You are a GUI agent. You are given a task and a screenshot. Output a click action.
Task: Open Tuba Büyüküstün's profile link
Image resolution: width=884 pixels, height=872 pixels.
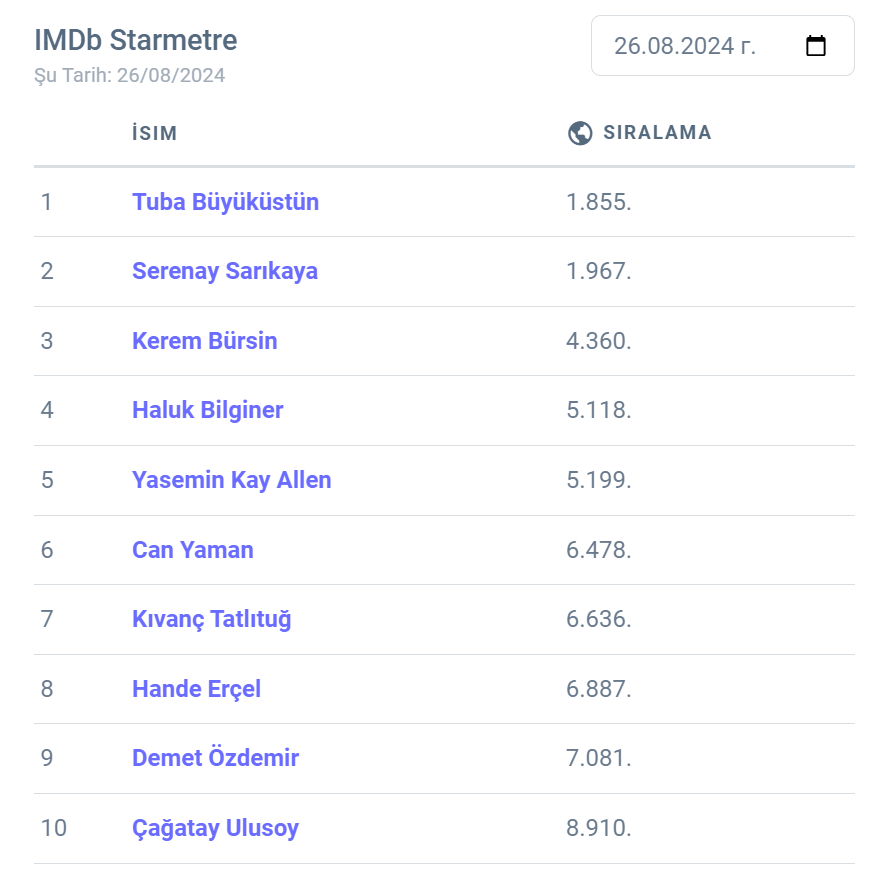[x=225, y=202]
